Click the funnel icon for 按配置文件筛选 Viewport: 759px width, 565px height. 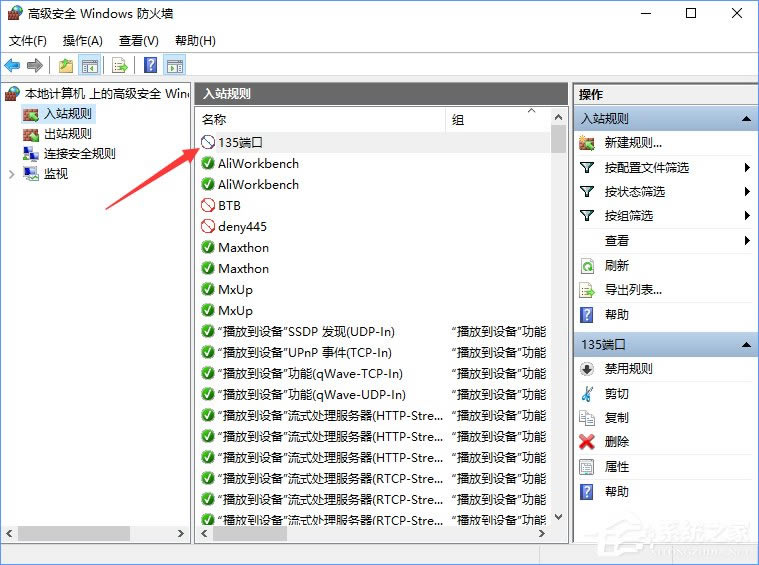pos(587,168)
